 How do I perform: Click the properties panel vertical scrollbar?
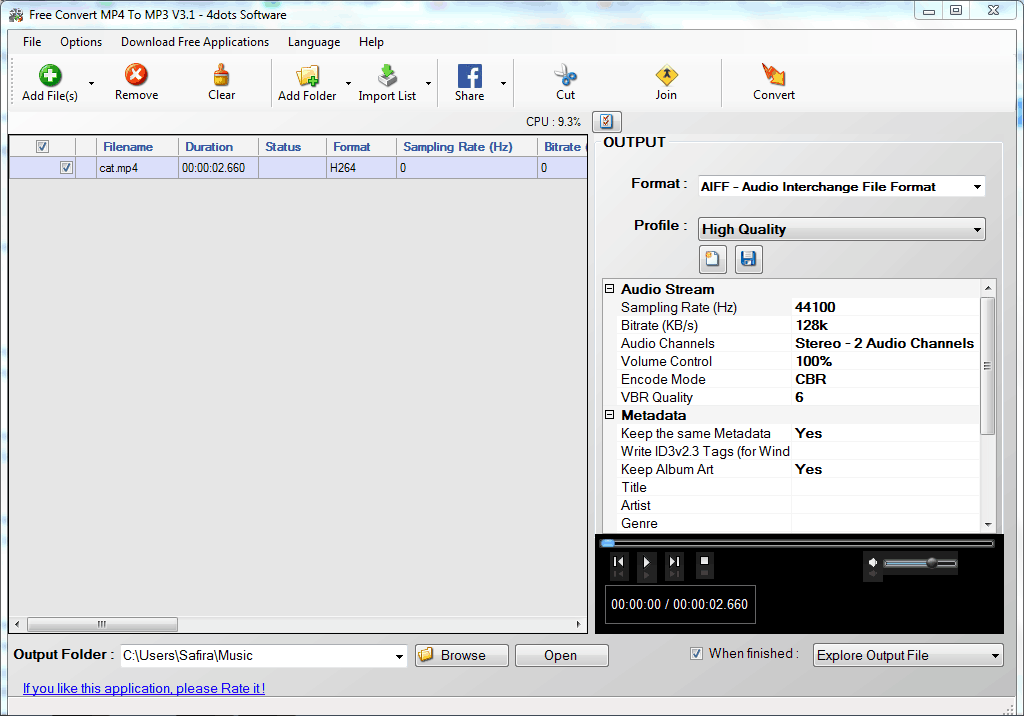pyautogui.click(x=987, y=366)
